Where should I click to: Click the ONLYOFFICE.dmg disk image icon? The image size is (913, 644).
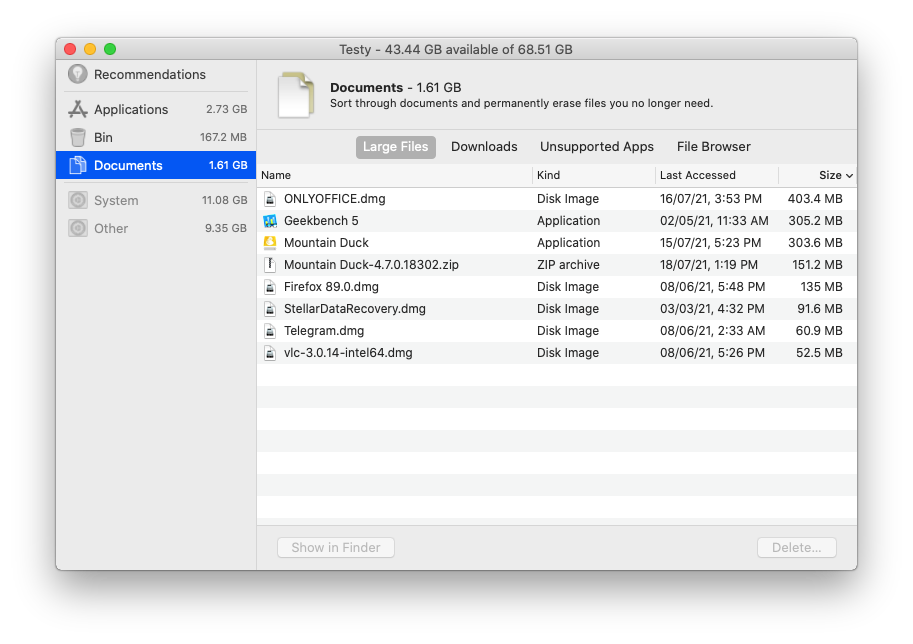[x=269, y=198]
